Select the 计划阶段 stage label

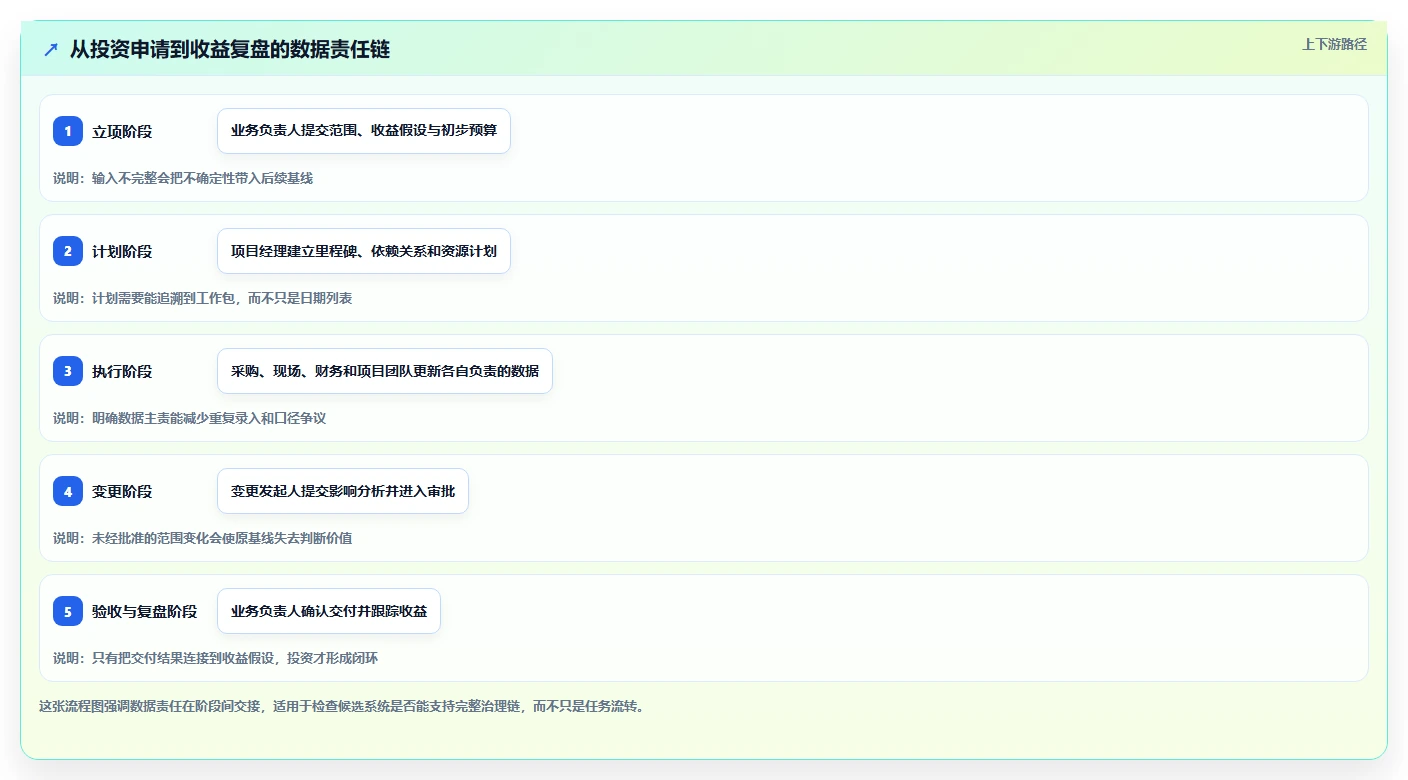tap(122, 251)
